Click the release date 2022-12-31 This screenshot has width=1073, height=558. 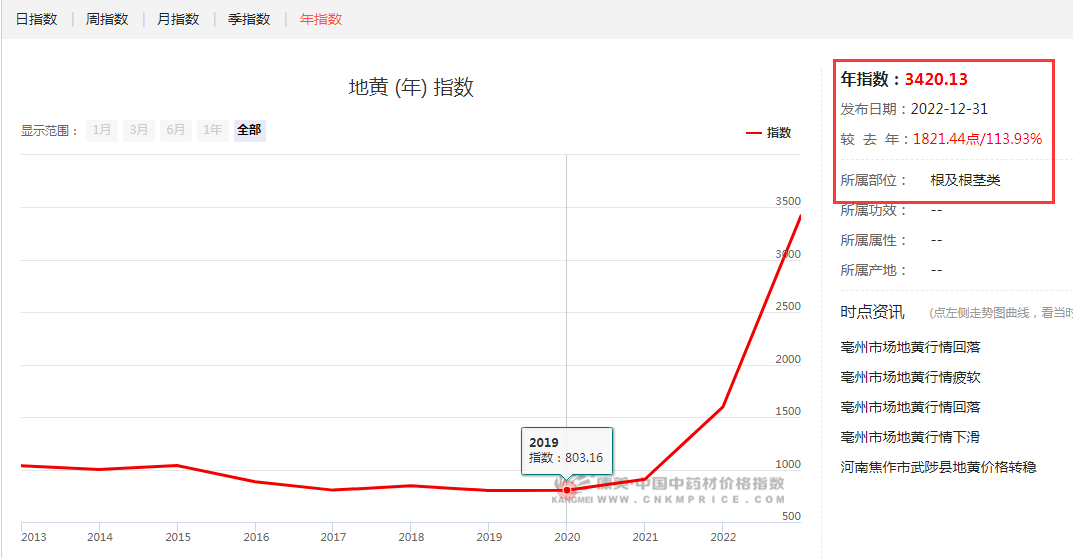pyautogui.click(x=949, y=109)
